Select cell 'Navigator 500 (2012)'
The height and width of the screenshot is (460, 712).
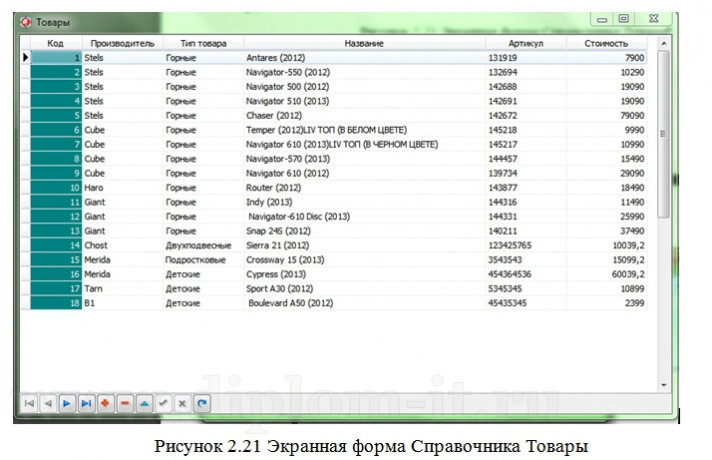pyautogui.click(x=364, y=87)
